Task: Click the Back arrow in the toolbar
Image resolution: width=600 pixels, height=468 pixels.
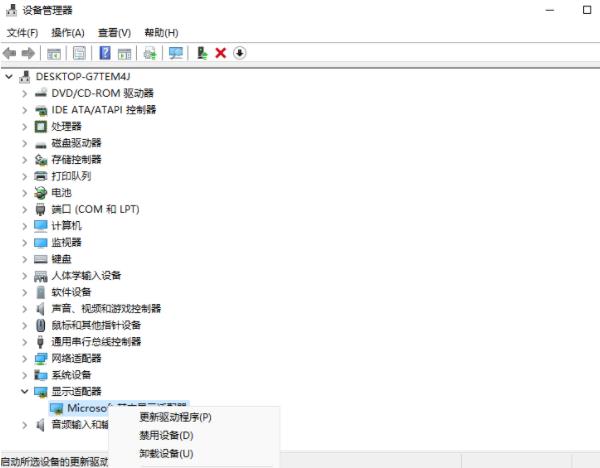Action: coord(9,53)
